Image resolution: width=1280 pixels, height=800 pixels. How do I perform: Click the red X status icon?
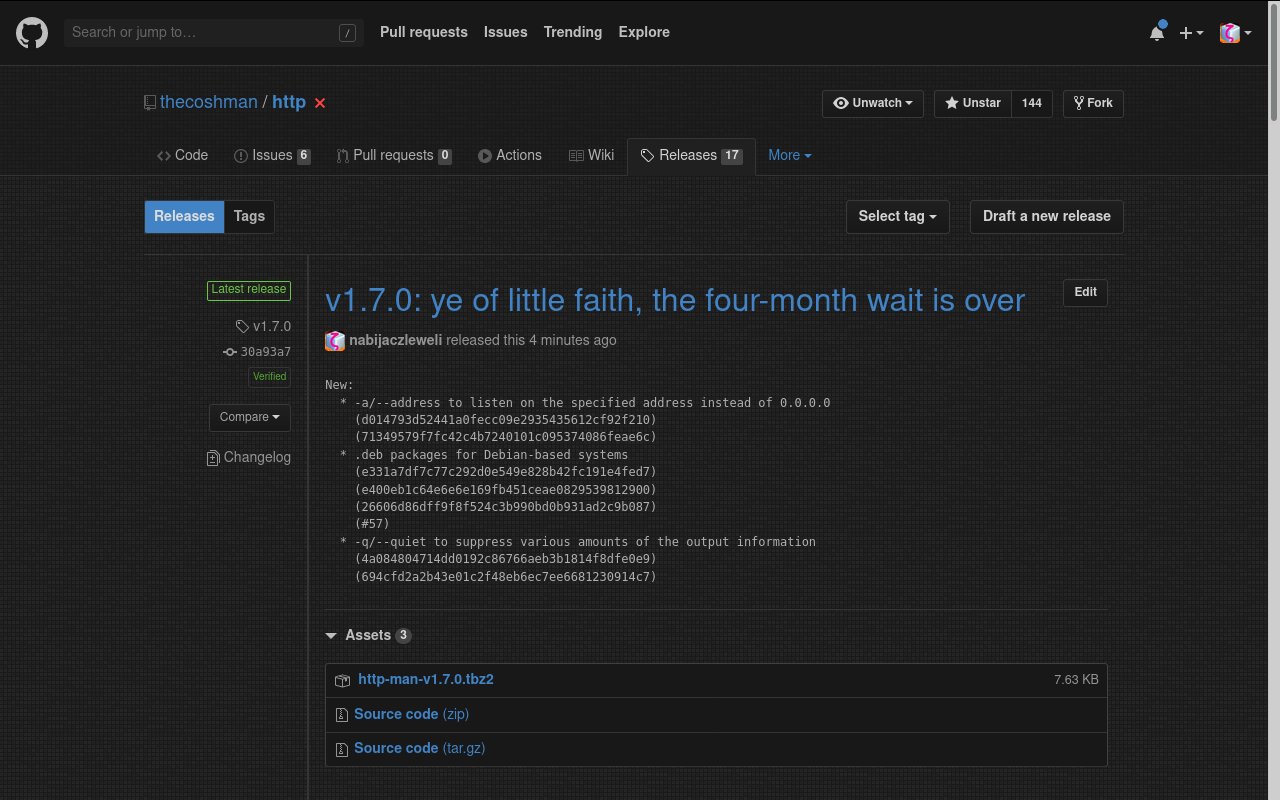click(x=320, y=103)
